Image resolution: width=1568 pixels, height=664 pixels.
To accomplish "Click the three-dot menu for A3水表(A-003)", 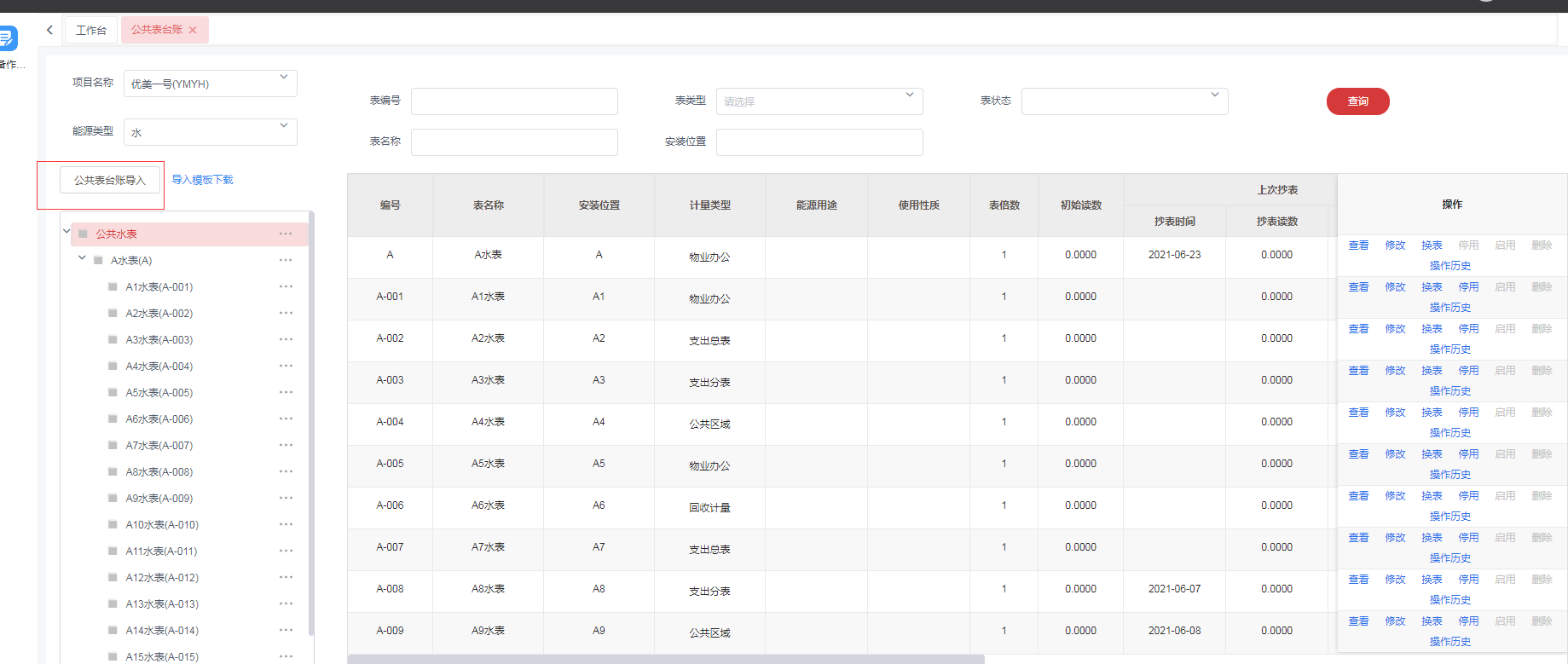I will pos(286,339).
